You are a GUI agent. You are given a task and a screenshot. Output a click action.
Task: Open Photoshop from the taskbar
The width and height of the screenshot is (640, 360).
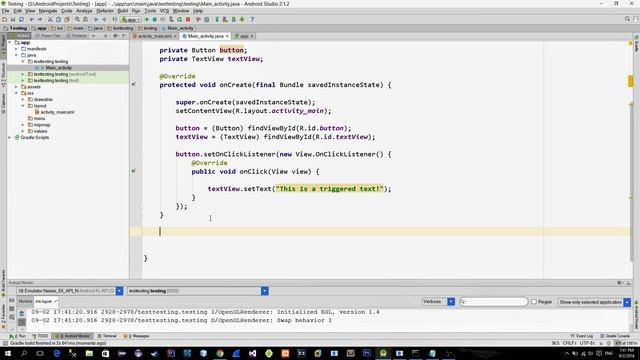tap(367, 353)
